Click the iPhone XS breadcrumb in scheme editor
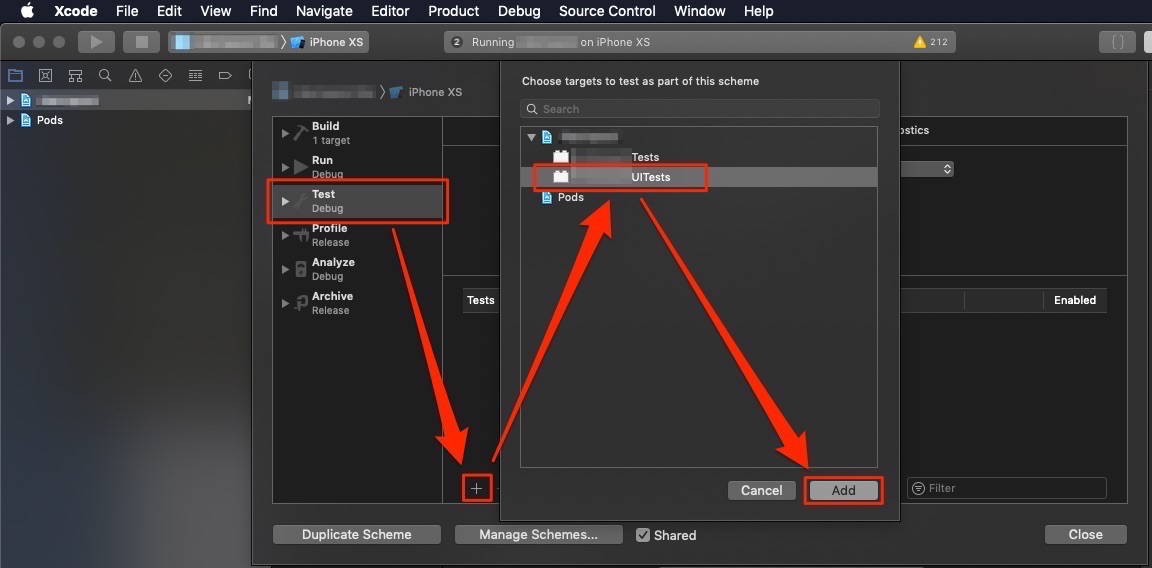 [426, 92]
